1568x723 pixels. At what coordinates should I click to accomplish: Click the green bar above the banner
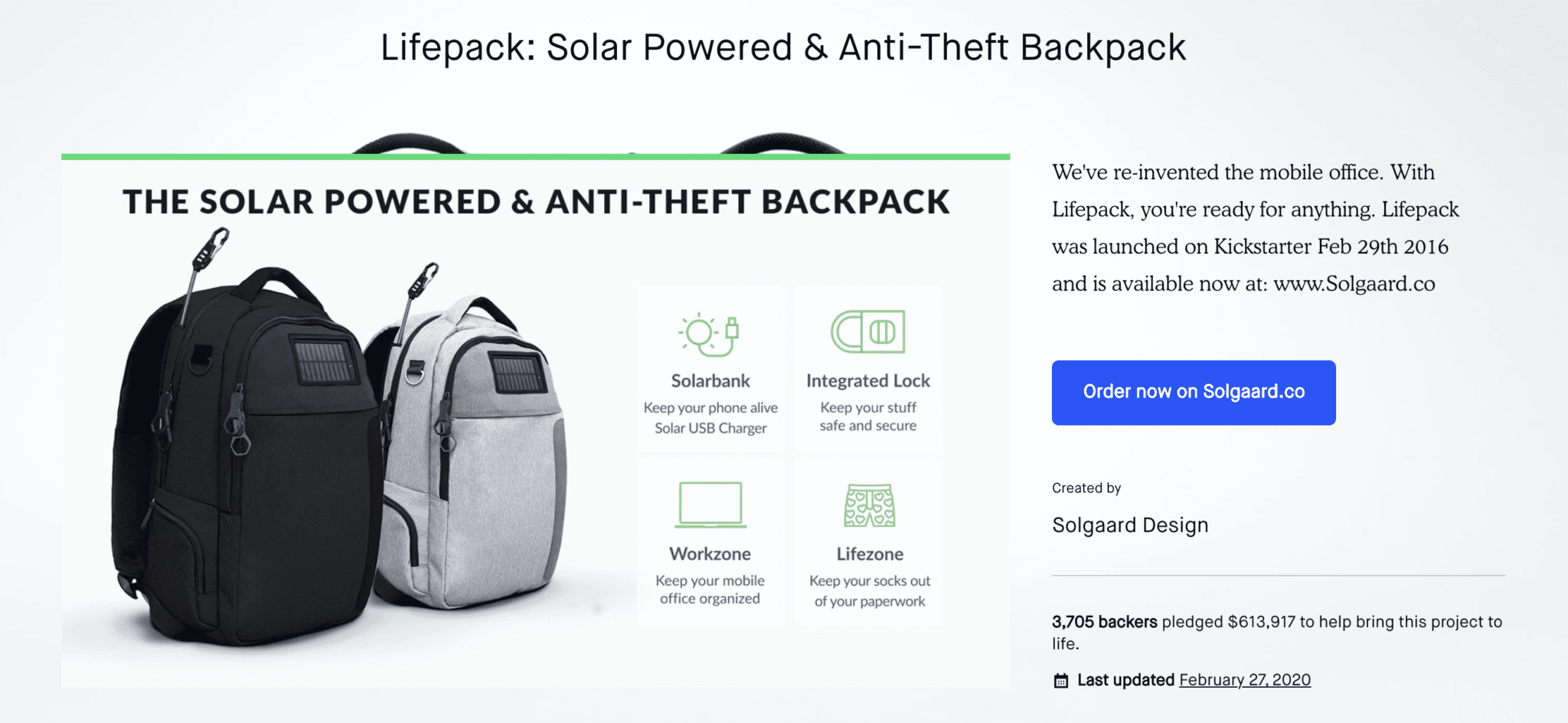click(536, 156)
